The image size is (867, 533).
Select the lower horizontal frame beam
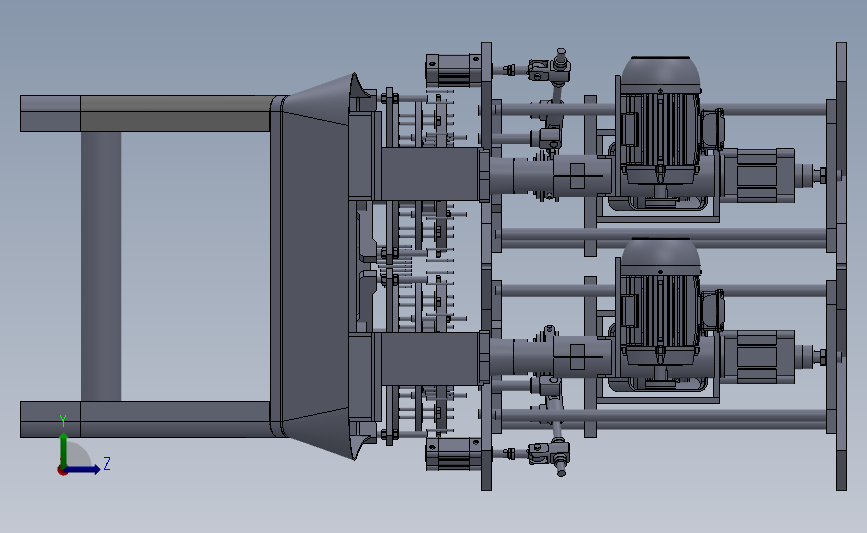147,419
